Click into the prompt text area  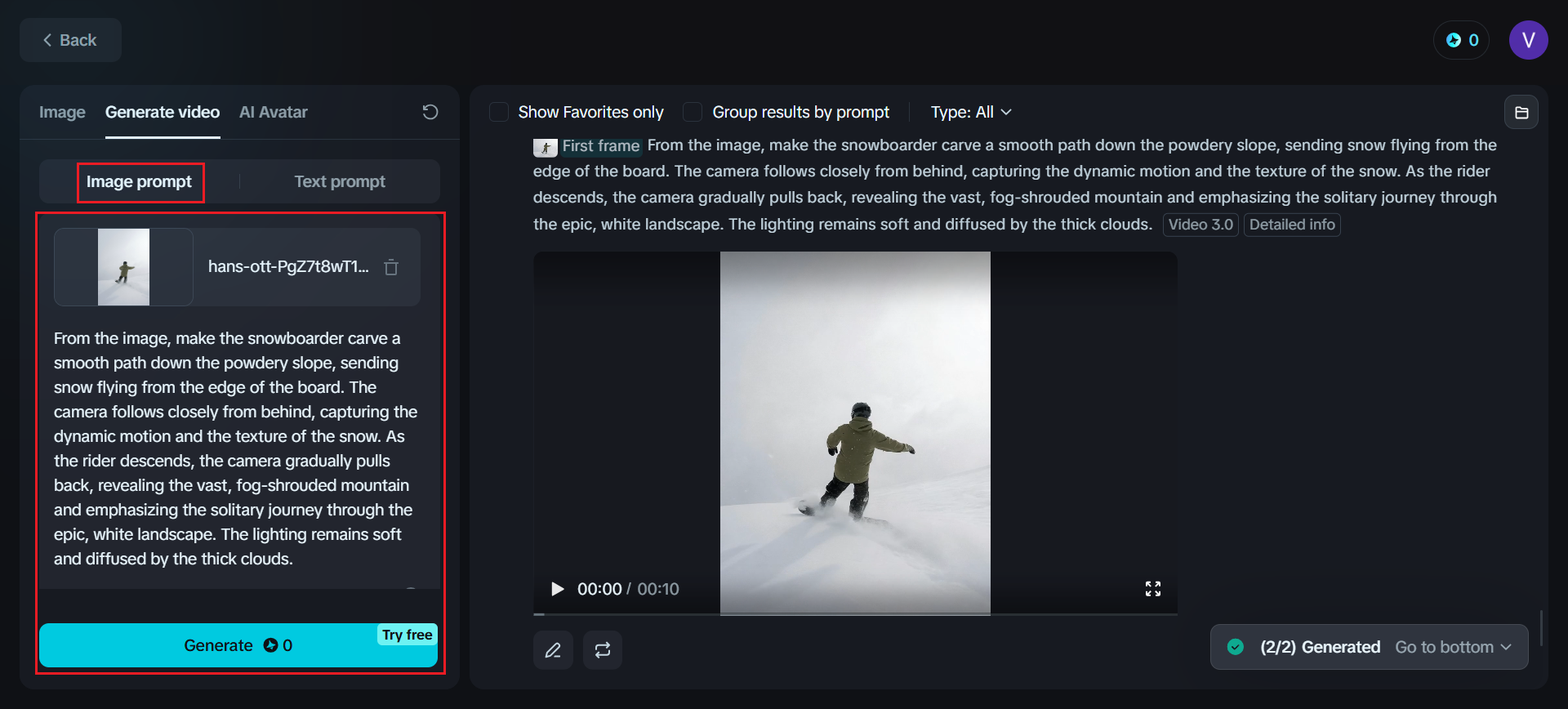click(x=238, y=448)
